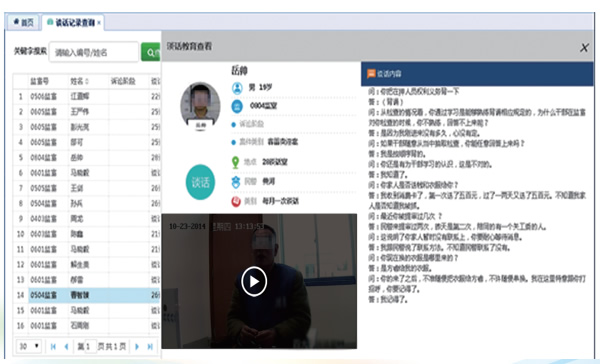Click the teal 谈话 circle button
Viewport: 600px width, 364px height.
point(200,182)
